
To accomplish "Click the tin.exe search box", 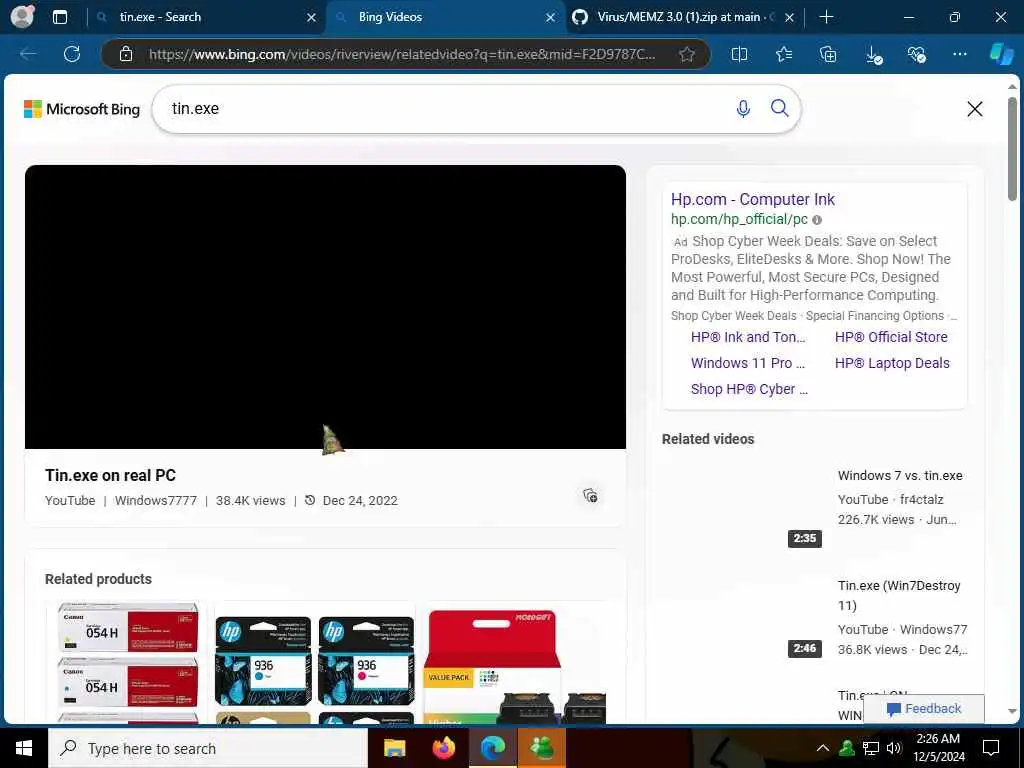I will tap(444, 109).
